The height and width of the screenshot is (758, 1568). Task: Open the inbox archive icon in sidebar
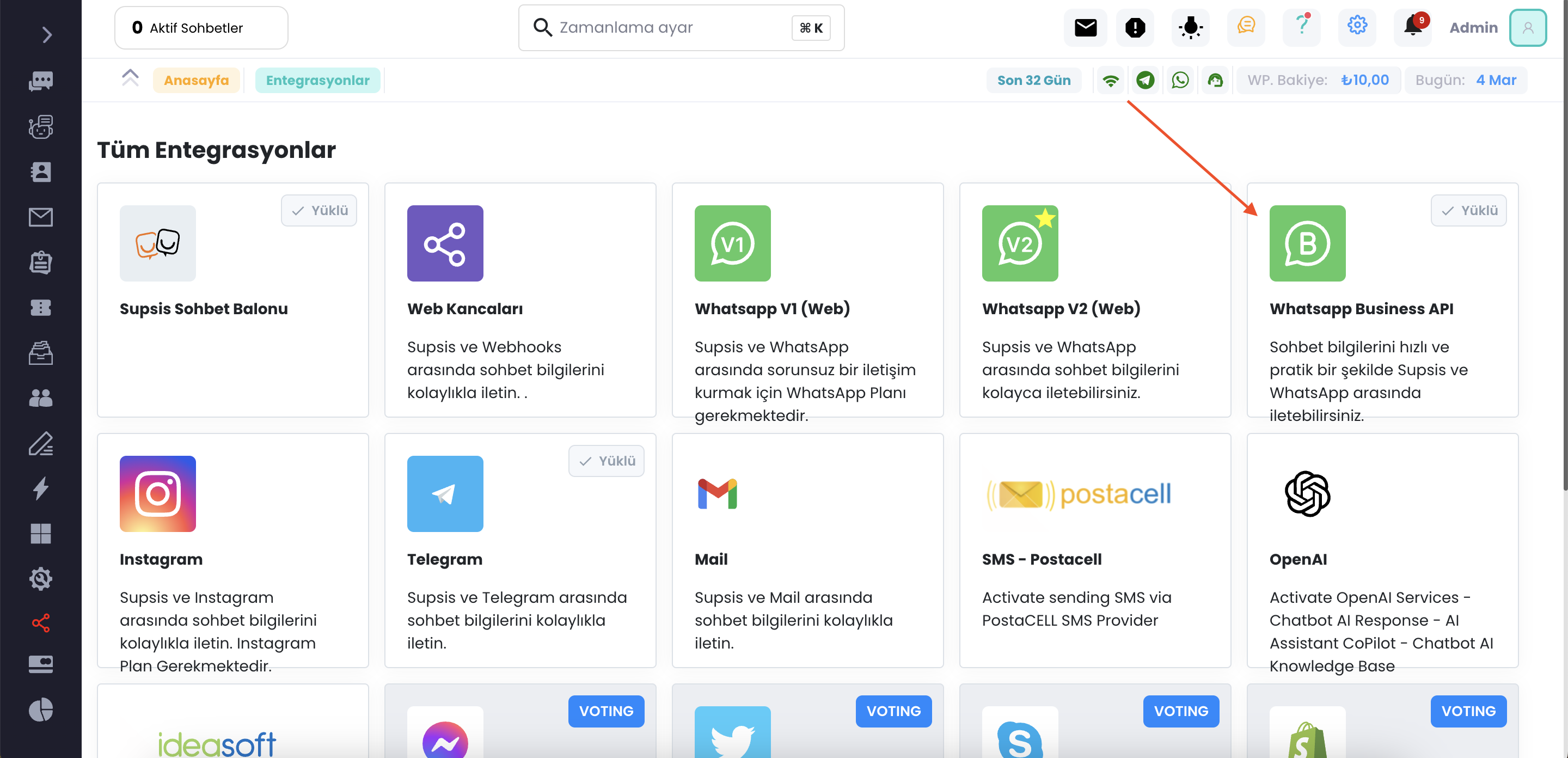point(41,352)
